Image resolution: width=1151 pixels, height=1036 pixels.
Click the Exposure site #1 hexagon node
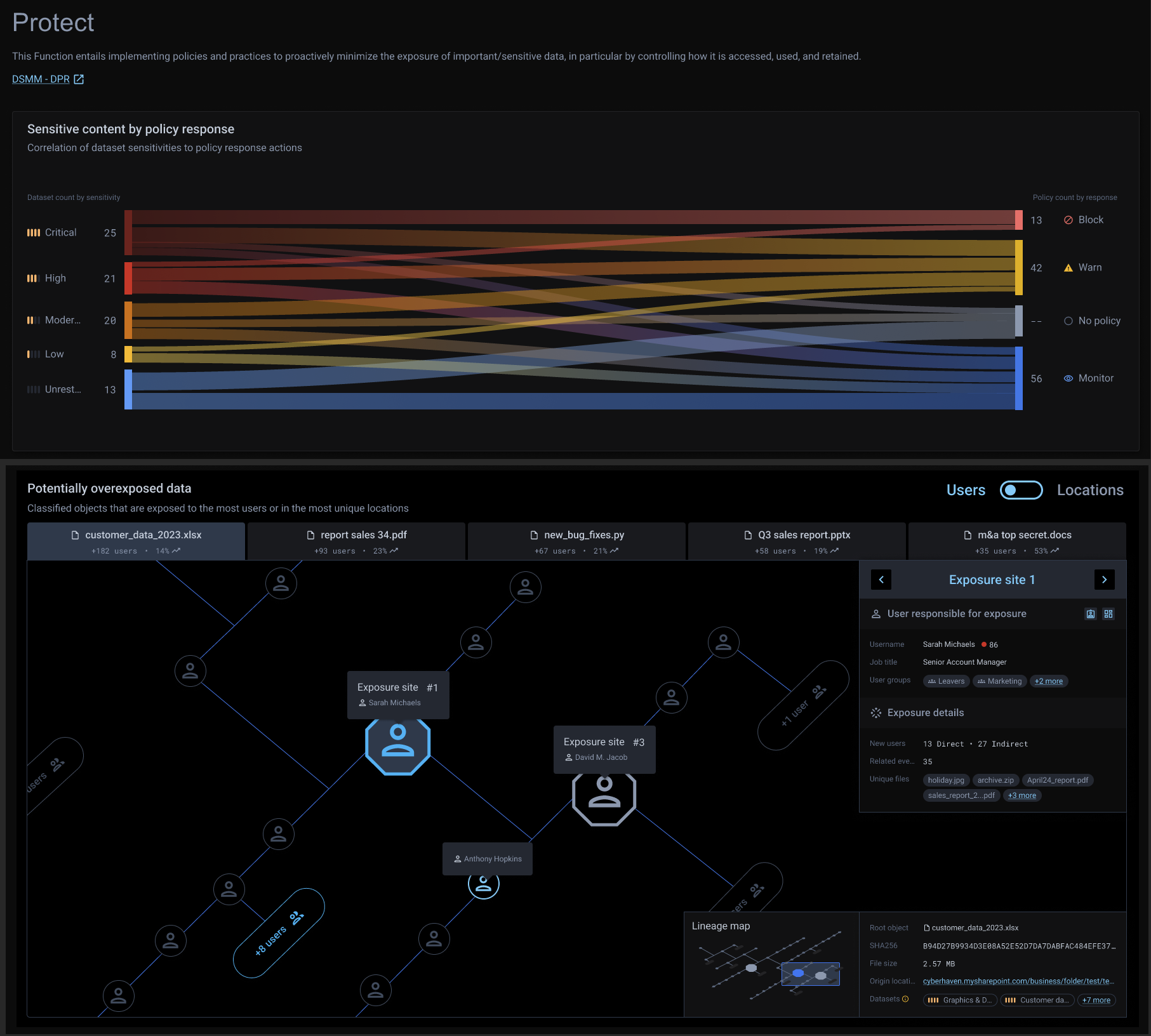pos(398,743)
